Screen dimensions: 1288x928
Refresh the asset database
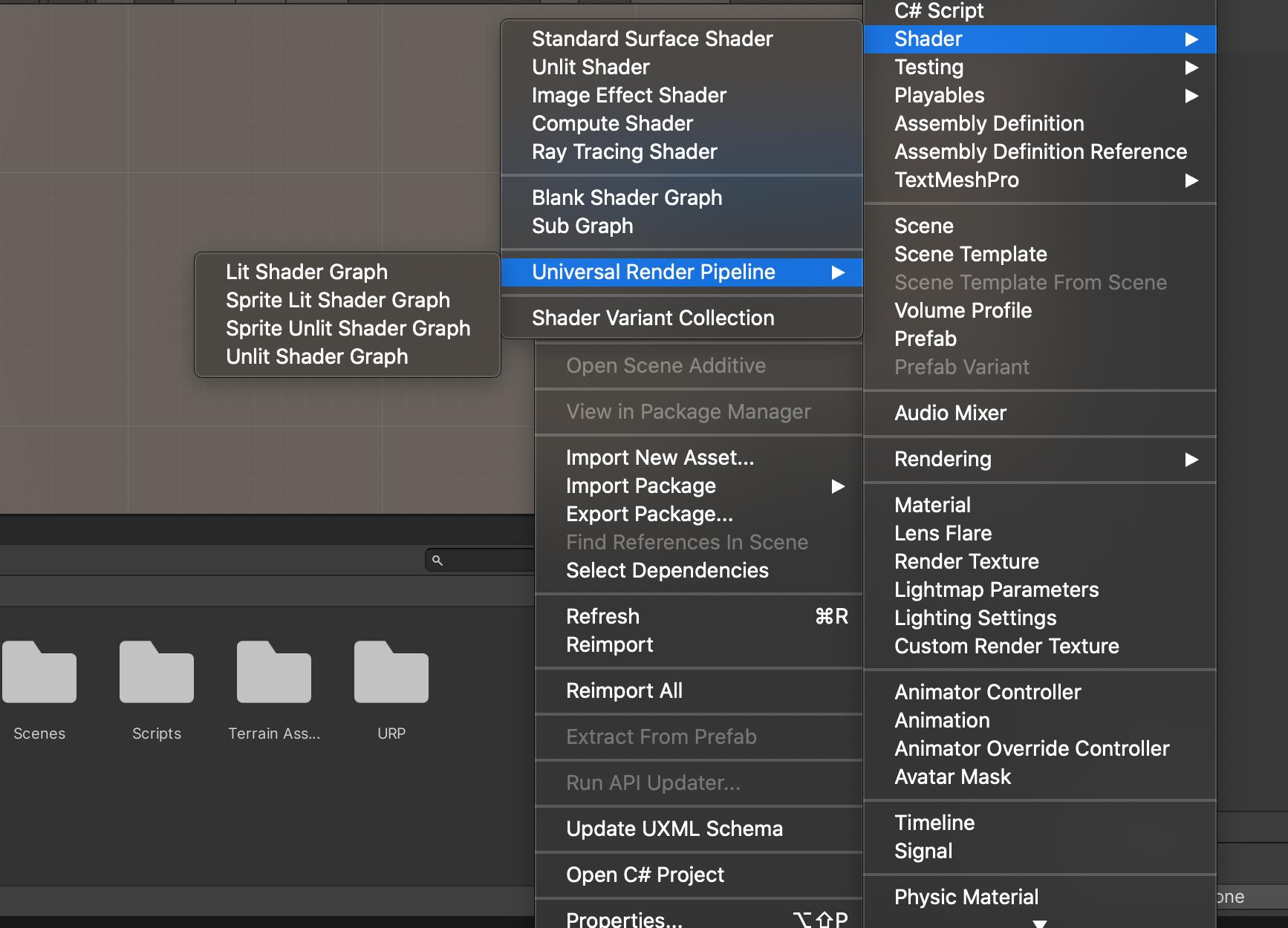coord(698,617)
